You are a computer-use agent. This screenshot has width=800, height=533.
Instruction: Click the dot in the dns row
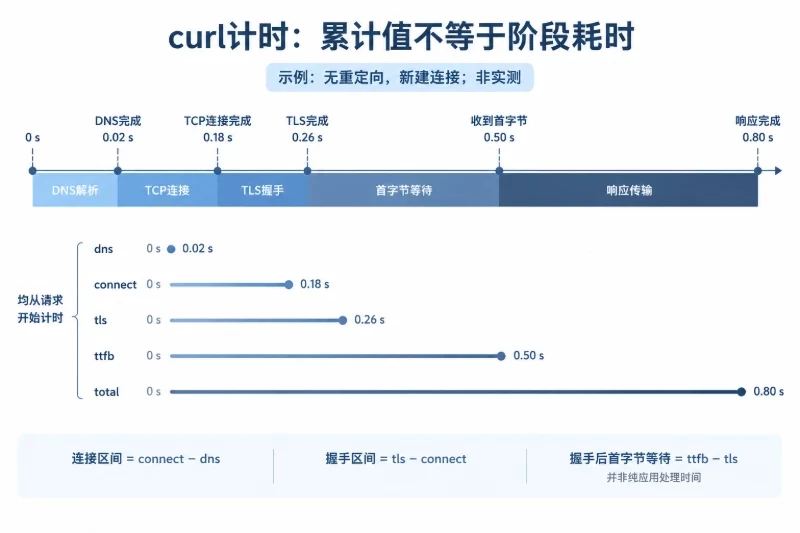171,249
